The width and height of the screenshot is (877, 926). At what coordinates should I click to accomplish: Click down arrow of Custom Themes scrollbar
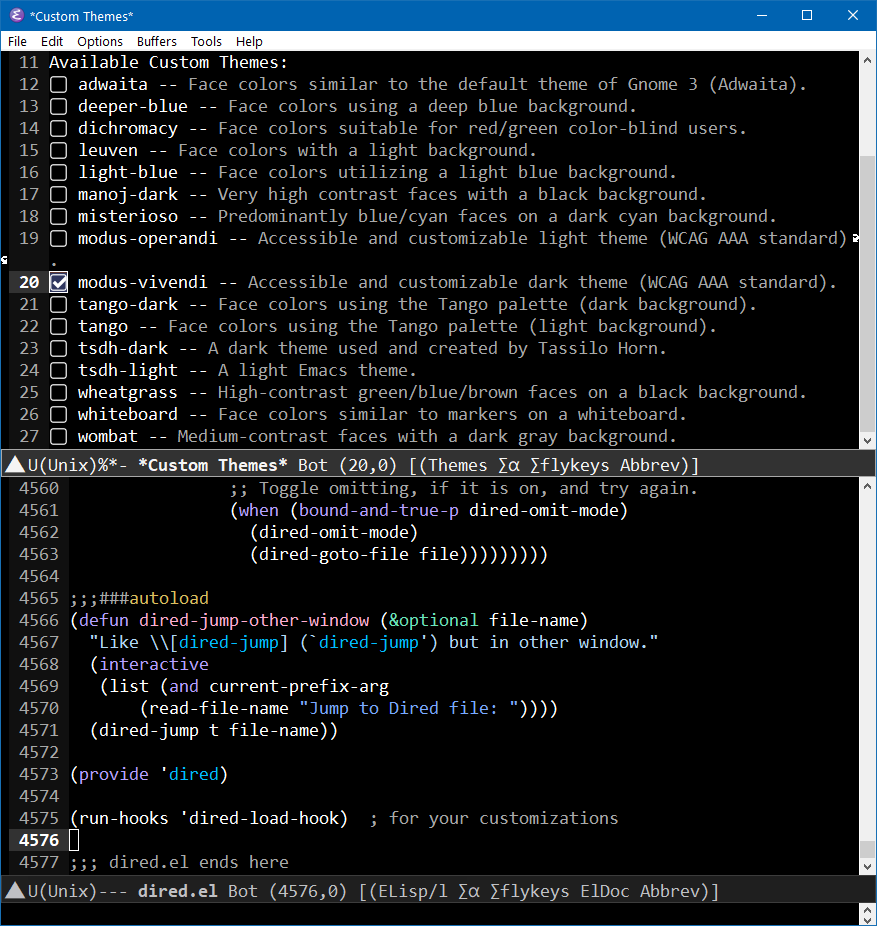pos(867,441)
